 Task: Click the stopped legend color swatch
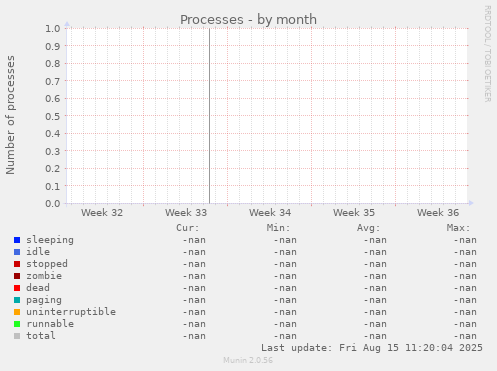pyautogui.click(x=17, y=264)
